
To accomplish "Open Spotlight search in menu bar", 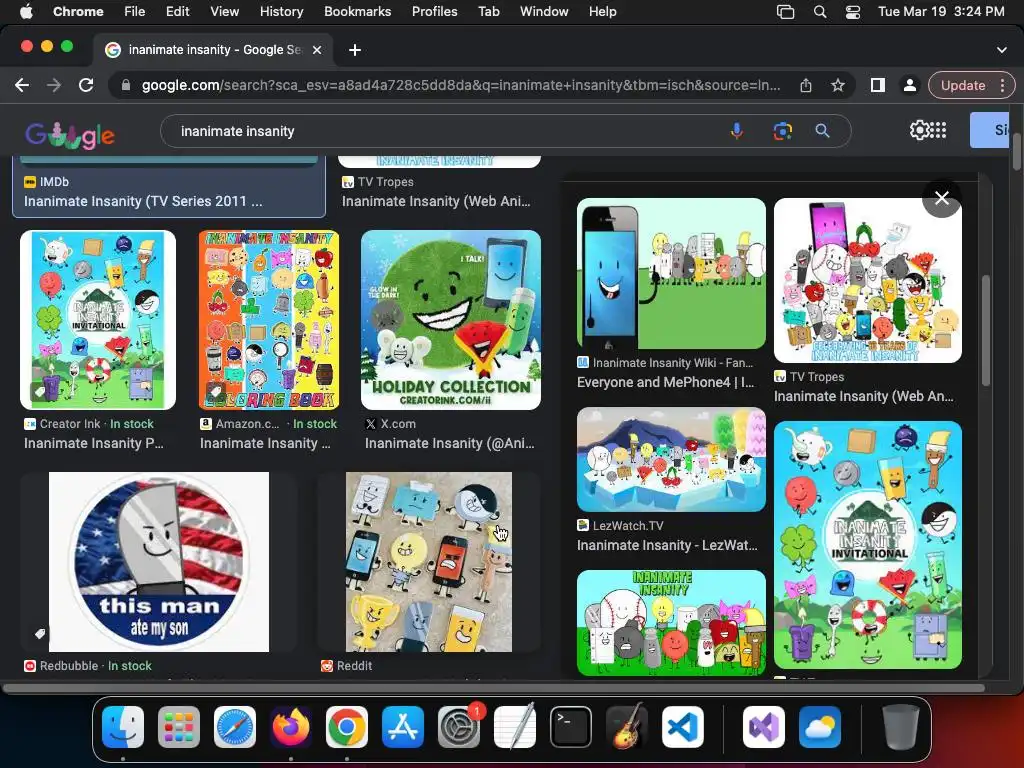I will [x=820, y=11].
